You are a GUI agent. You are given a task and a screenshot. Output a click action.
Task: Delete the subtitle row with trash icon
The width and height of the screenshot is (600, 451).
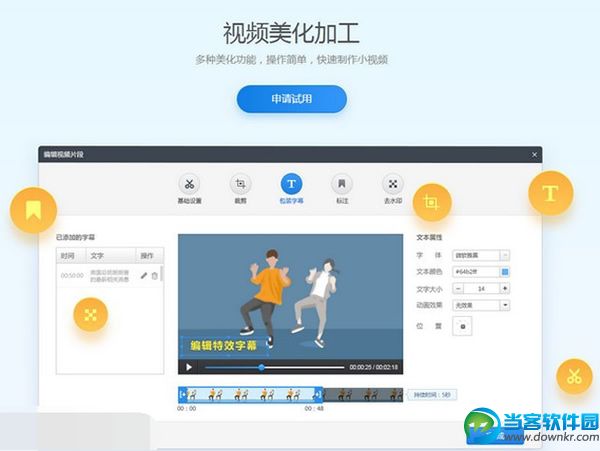tap(155, 275)
